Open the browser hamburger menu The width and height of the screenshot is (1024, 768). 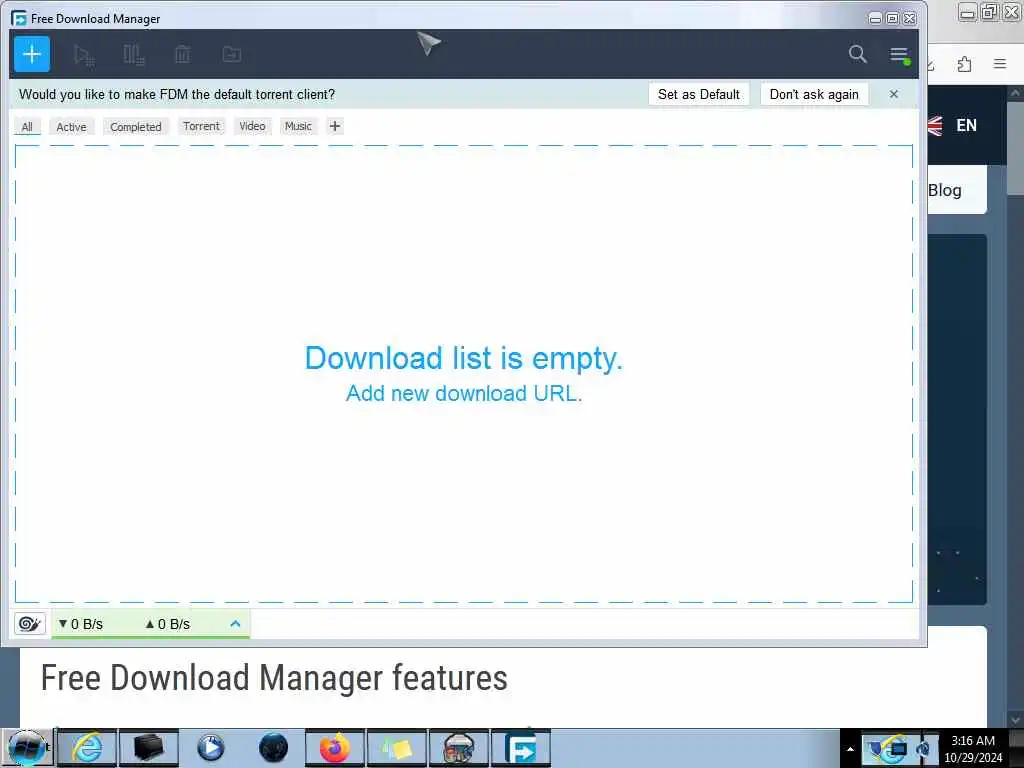pos(1000,63)
